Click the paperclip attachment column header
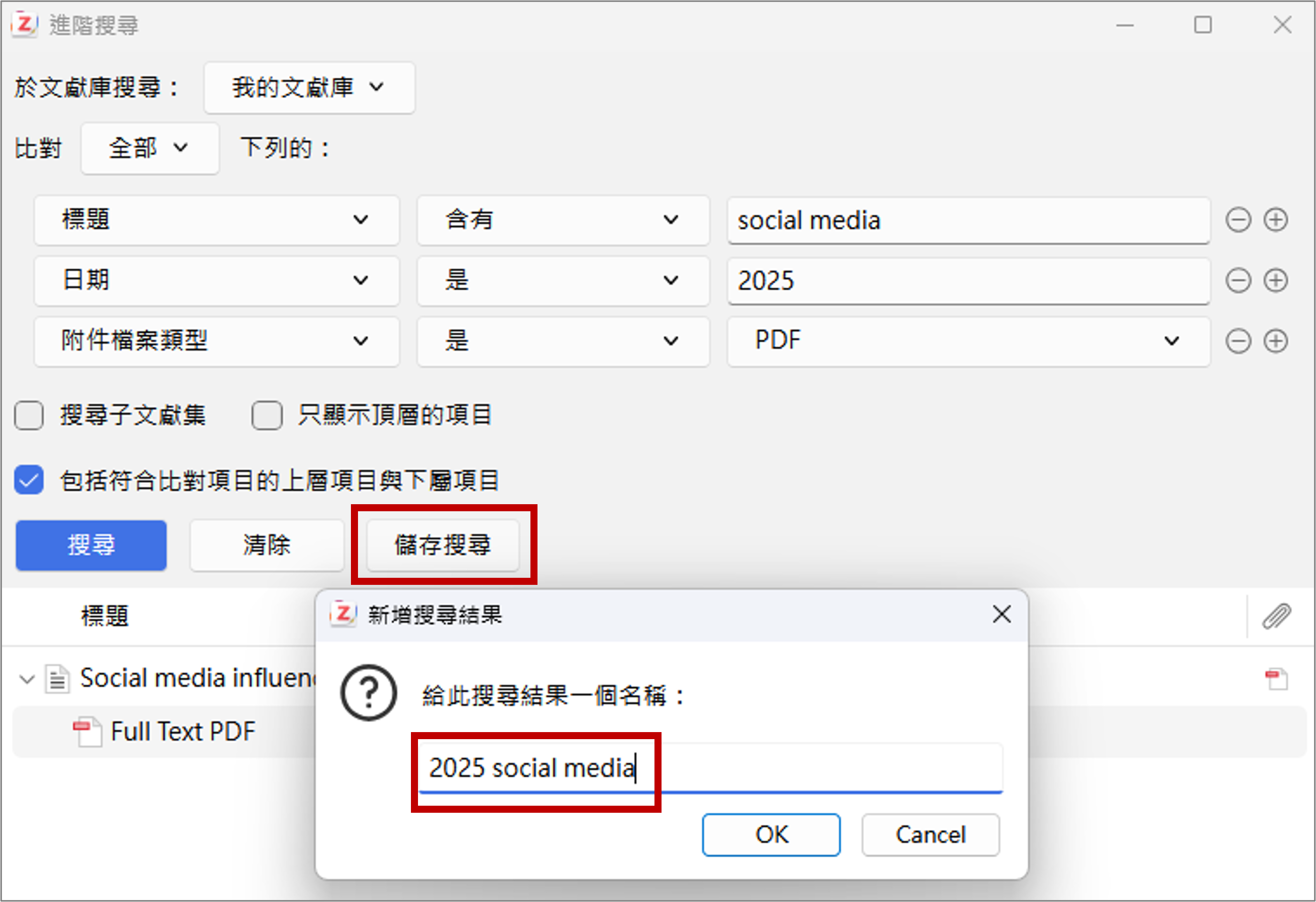Image resolution: width=1316 pixels, height=902 pixels. coord(1276,616)
